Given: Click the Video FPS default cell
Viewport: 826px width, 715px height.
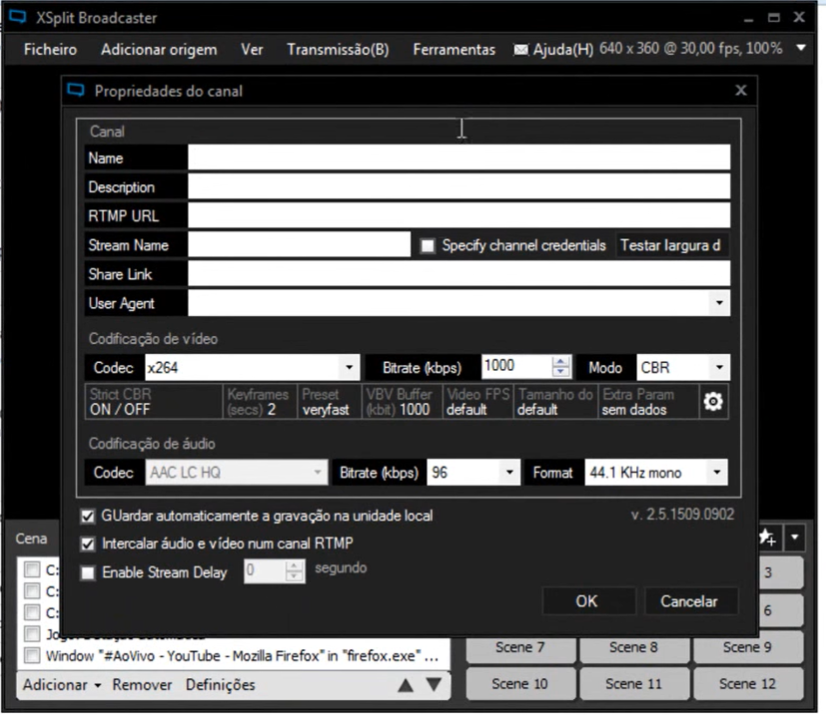Looking at the screenshot, I should click(477, 402).
